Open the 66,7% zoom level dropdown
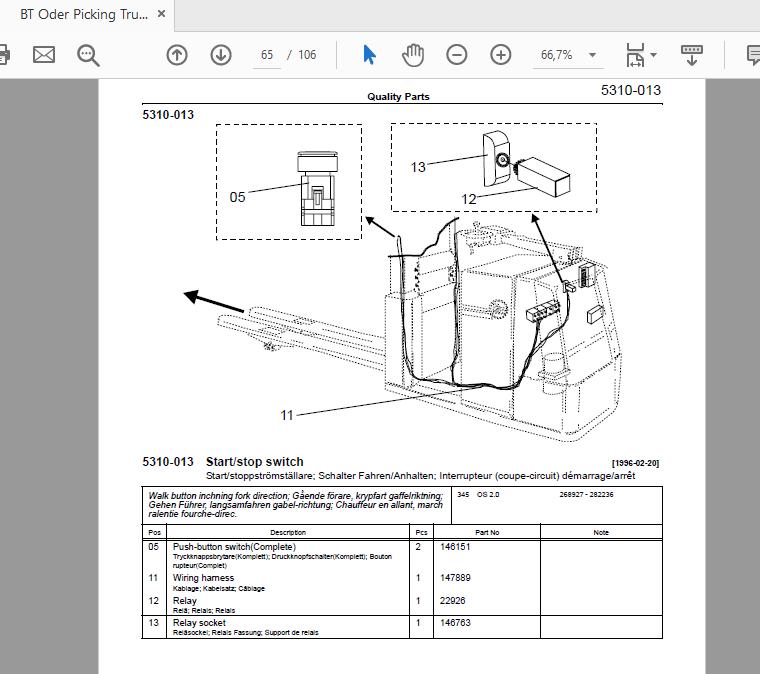Screen dimensions: 760x674 [x=592, y=55]
